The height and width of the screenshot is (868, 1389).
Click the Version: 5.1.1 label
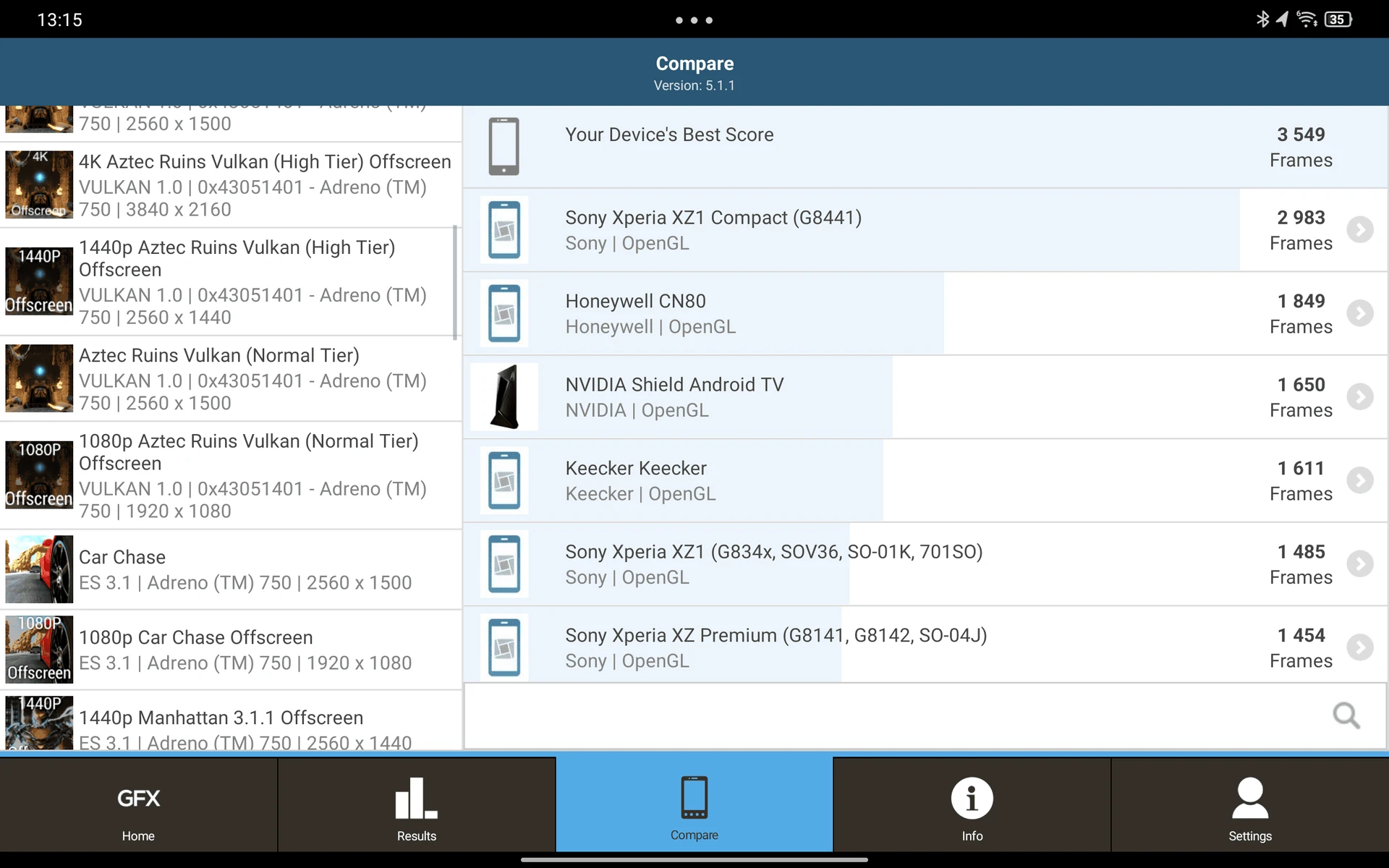pyautogui.click(x=694, y=85)
